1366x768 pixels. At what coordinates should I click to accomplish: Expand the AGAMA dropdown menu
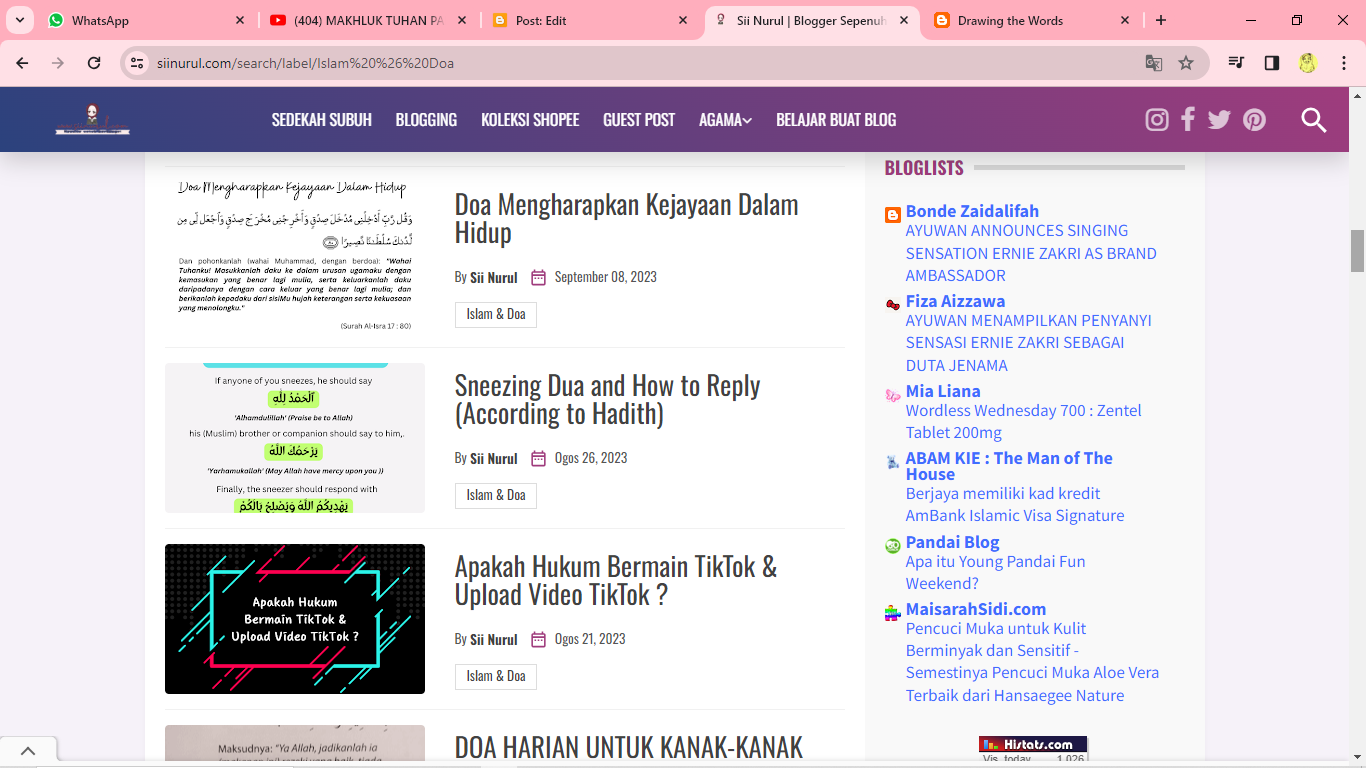[725, 120]
